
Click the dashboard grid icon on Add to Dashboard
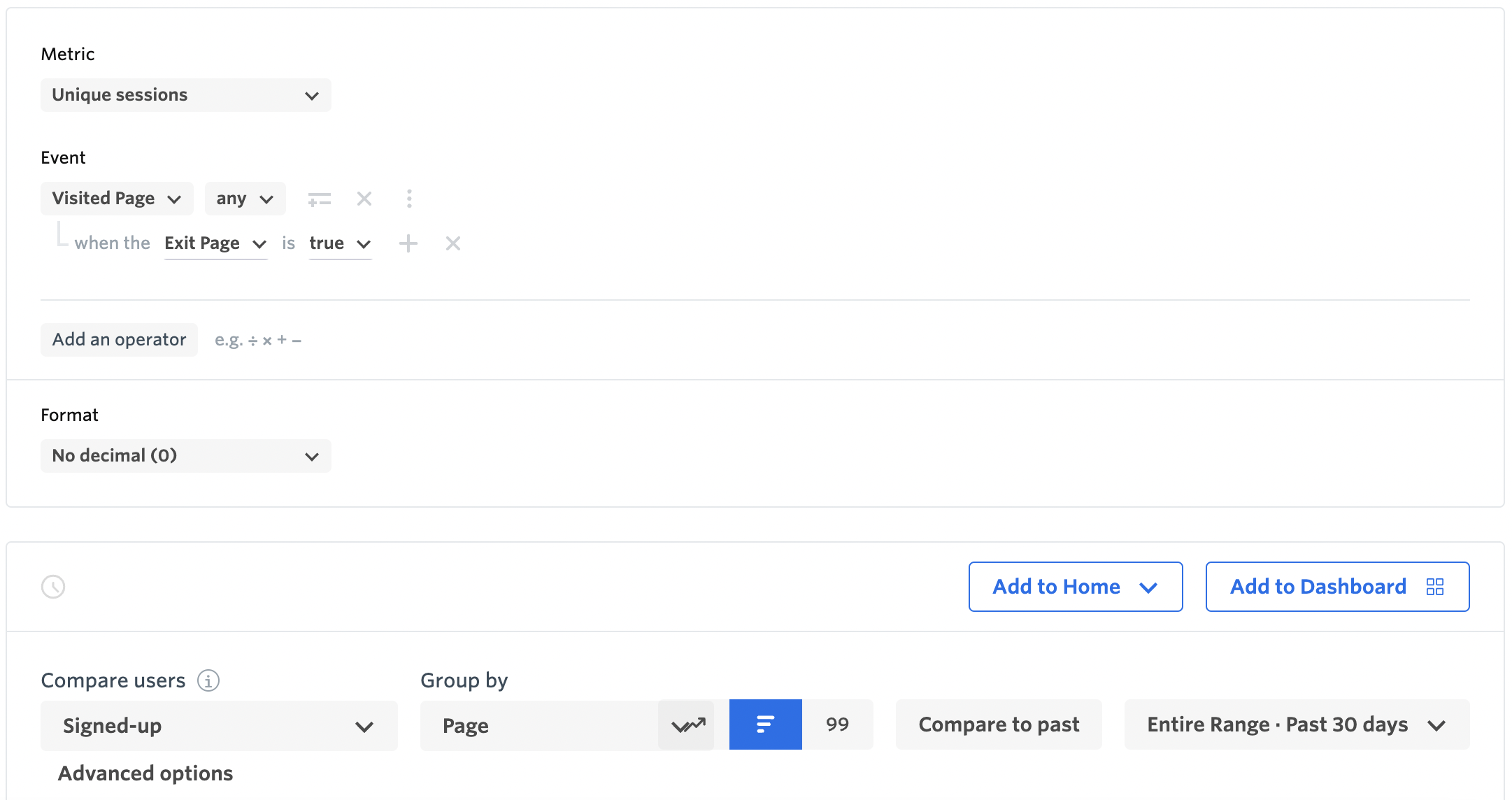click(x=1435, y=587)
